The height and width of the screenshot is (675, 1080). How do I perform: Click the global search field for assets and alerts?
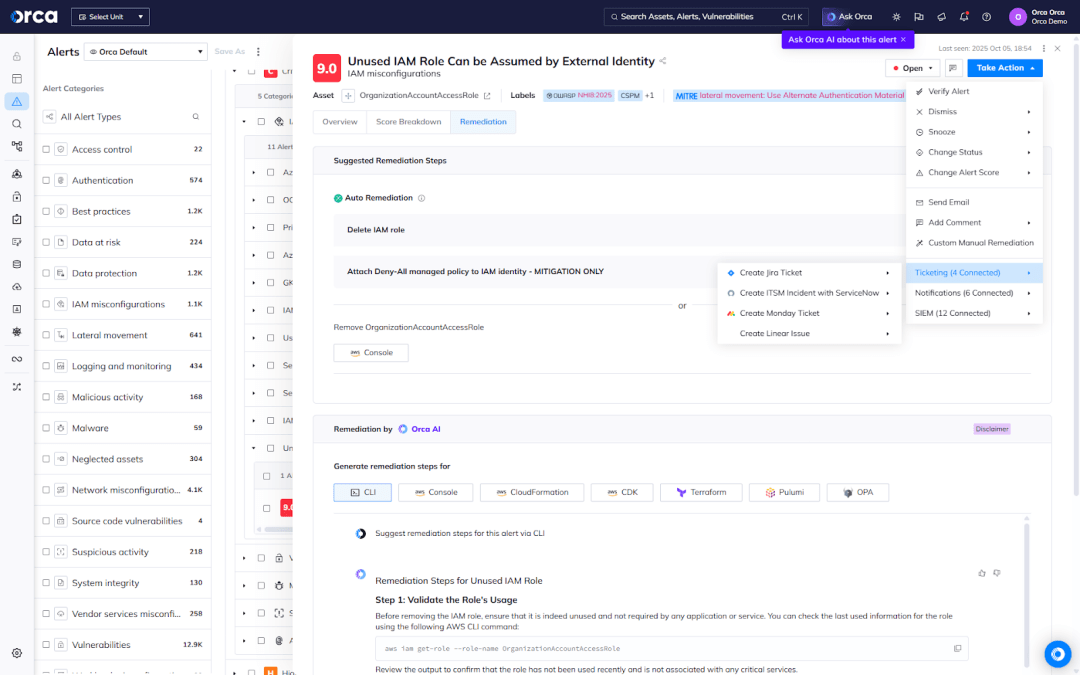click(690, 16)
